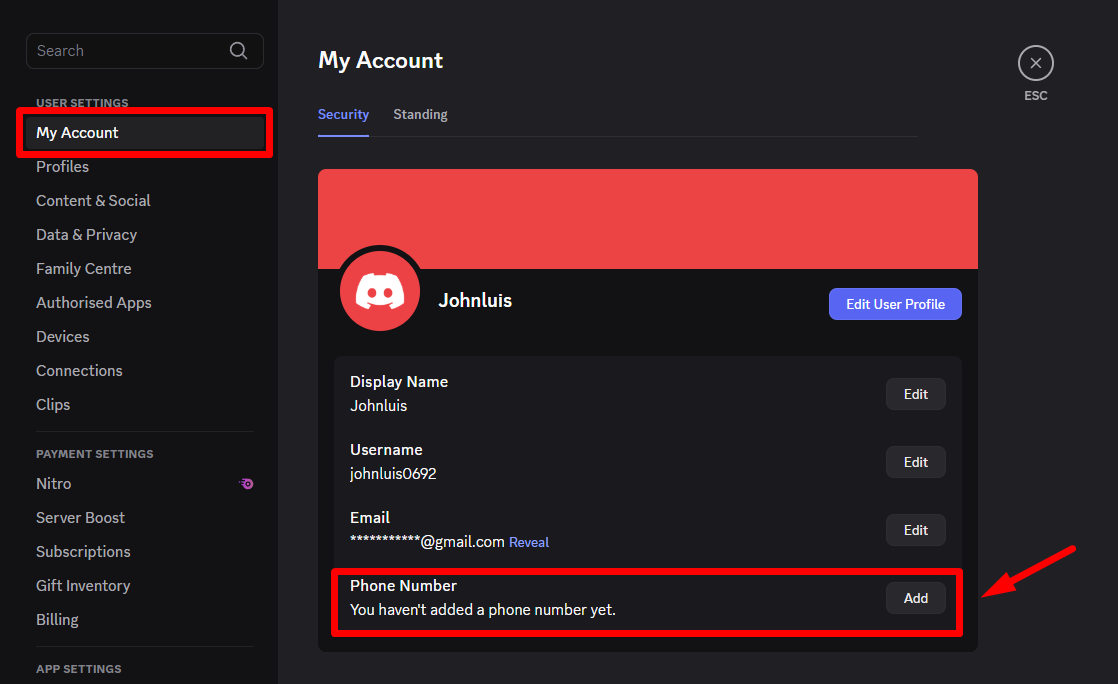Click the search magnifier icon
This screenshot has width=1118, height=684.
pyautogui.click(x=238, y=51)
